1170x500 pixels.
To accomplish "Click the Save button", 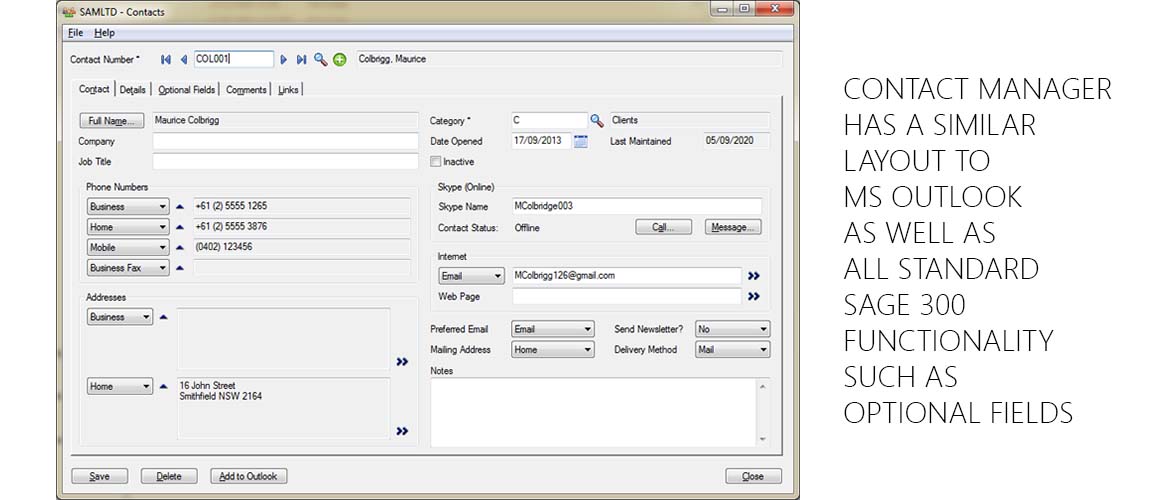I will point(99,476).
